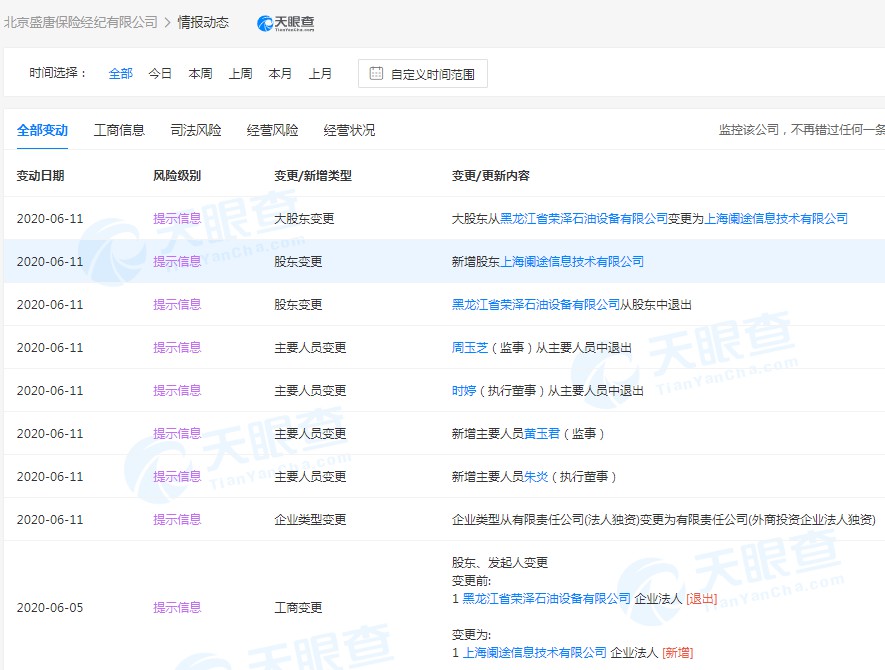Click 提示信息 in 企业类型变更 row
Screen dimensions: 885x670
point(177,519)
